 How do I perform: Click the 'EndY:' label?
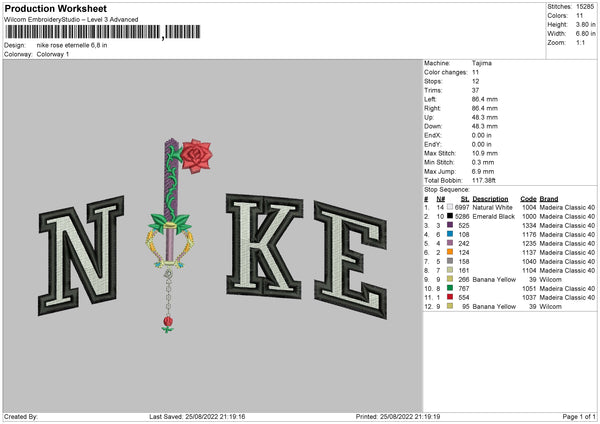point(432,144)
